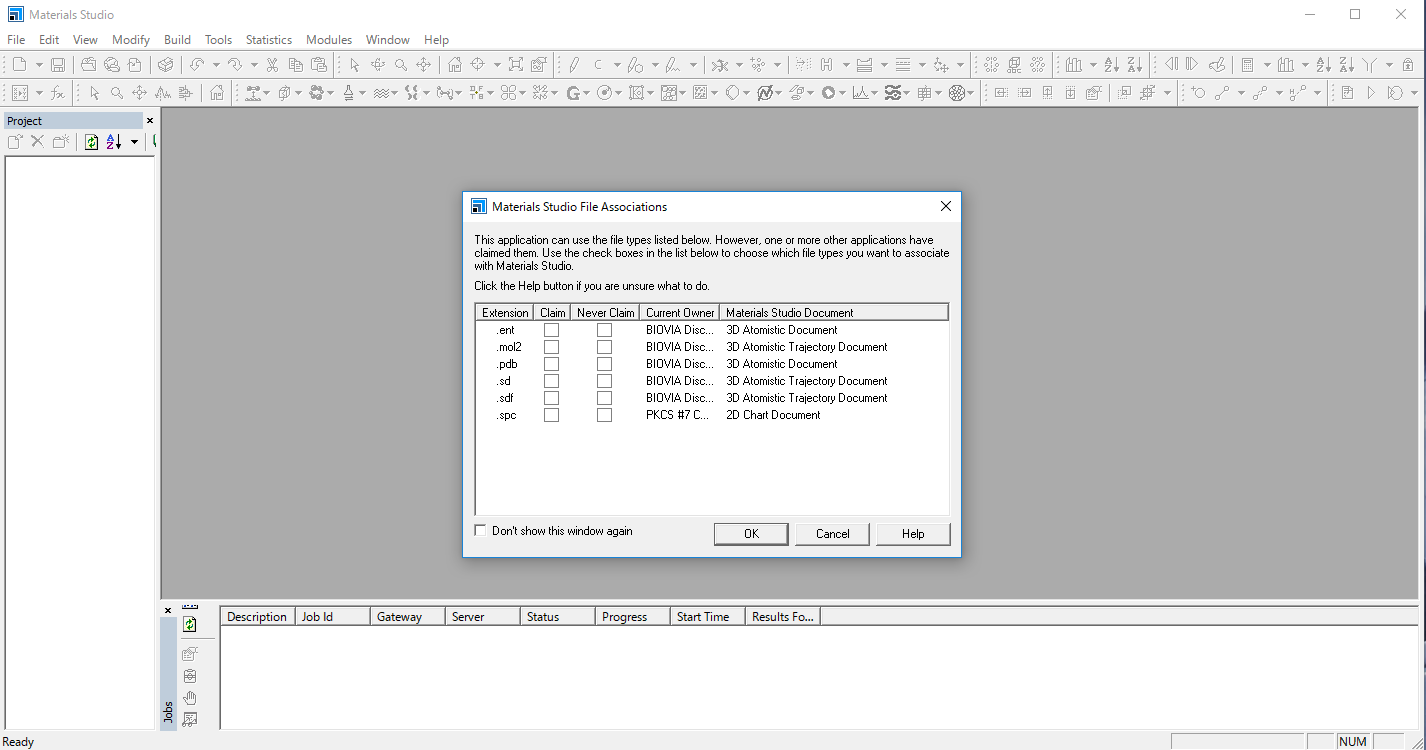Open the Project sort order dropdown arrow

tap(134, 142)
